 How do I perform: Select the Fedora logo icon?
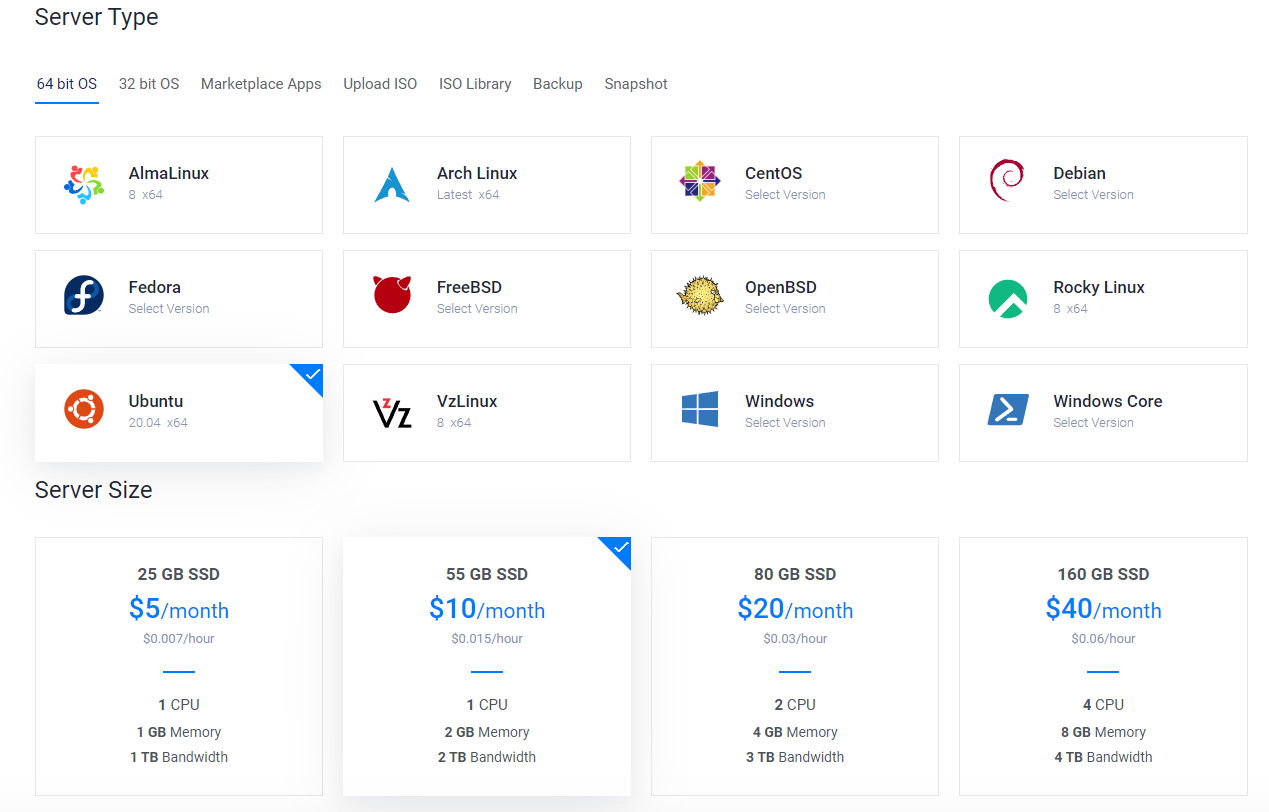point(84,296)
